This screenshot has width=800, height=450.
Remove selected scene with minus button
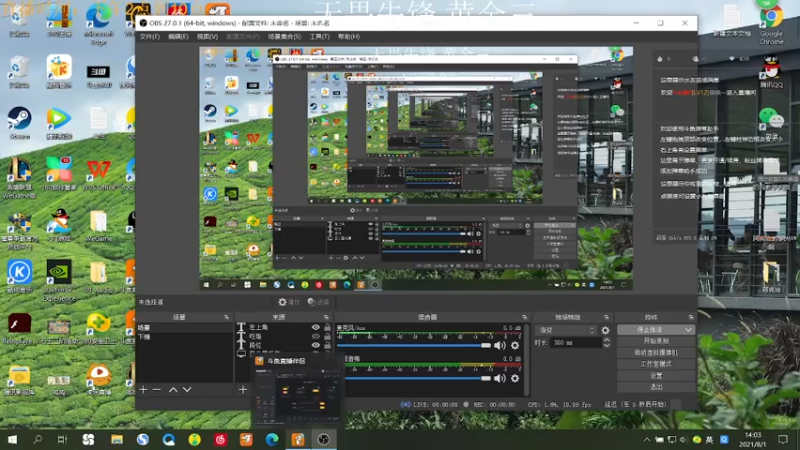click(157, 390)
